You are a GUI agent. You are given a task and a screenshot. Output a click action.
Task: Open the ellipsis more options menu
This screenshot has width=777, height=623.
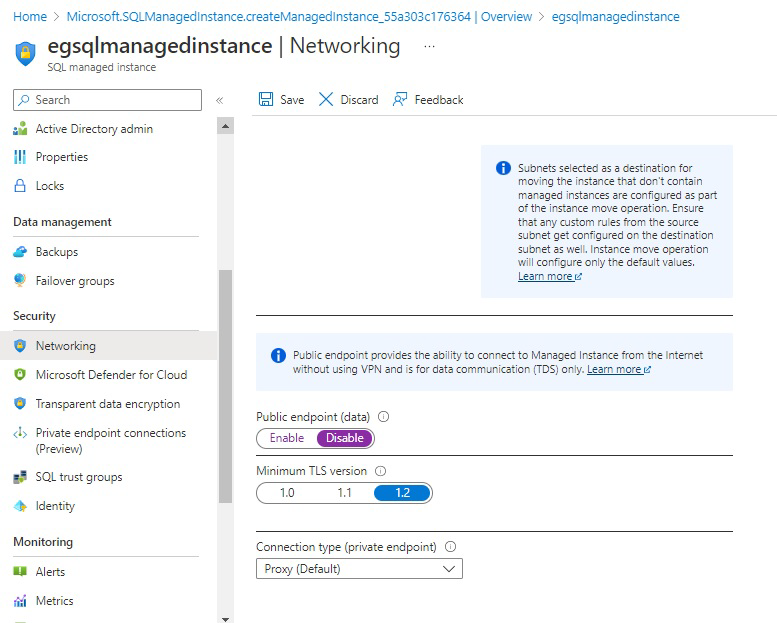pyautogui.click(x=430, y=46)
